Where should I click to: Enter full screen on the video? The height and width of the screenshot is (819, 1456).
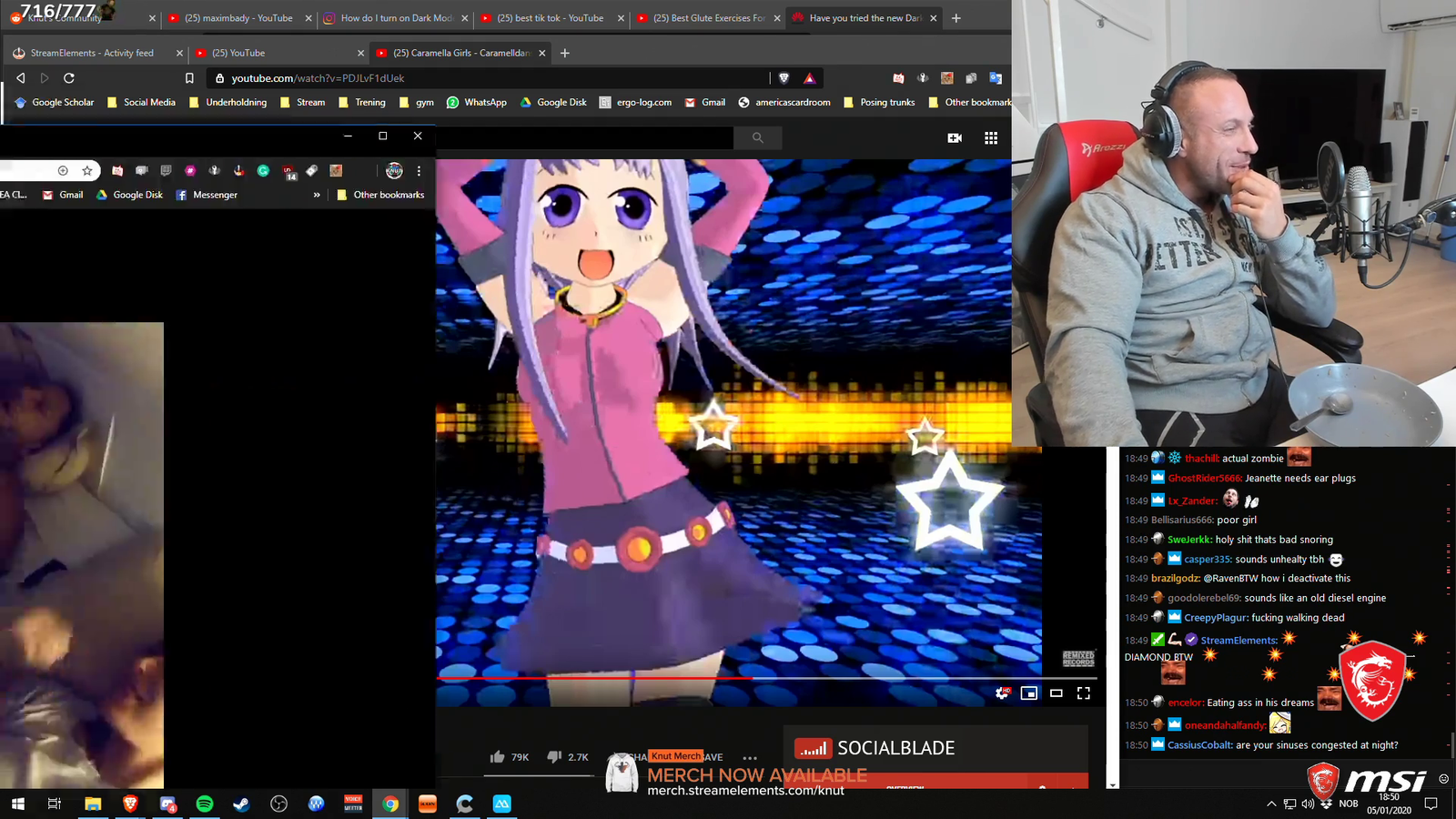pyautogui.click(x=1084, y=693)
